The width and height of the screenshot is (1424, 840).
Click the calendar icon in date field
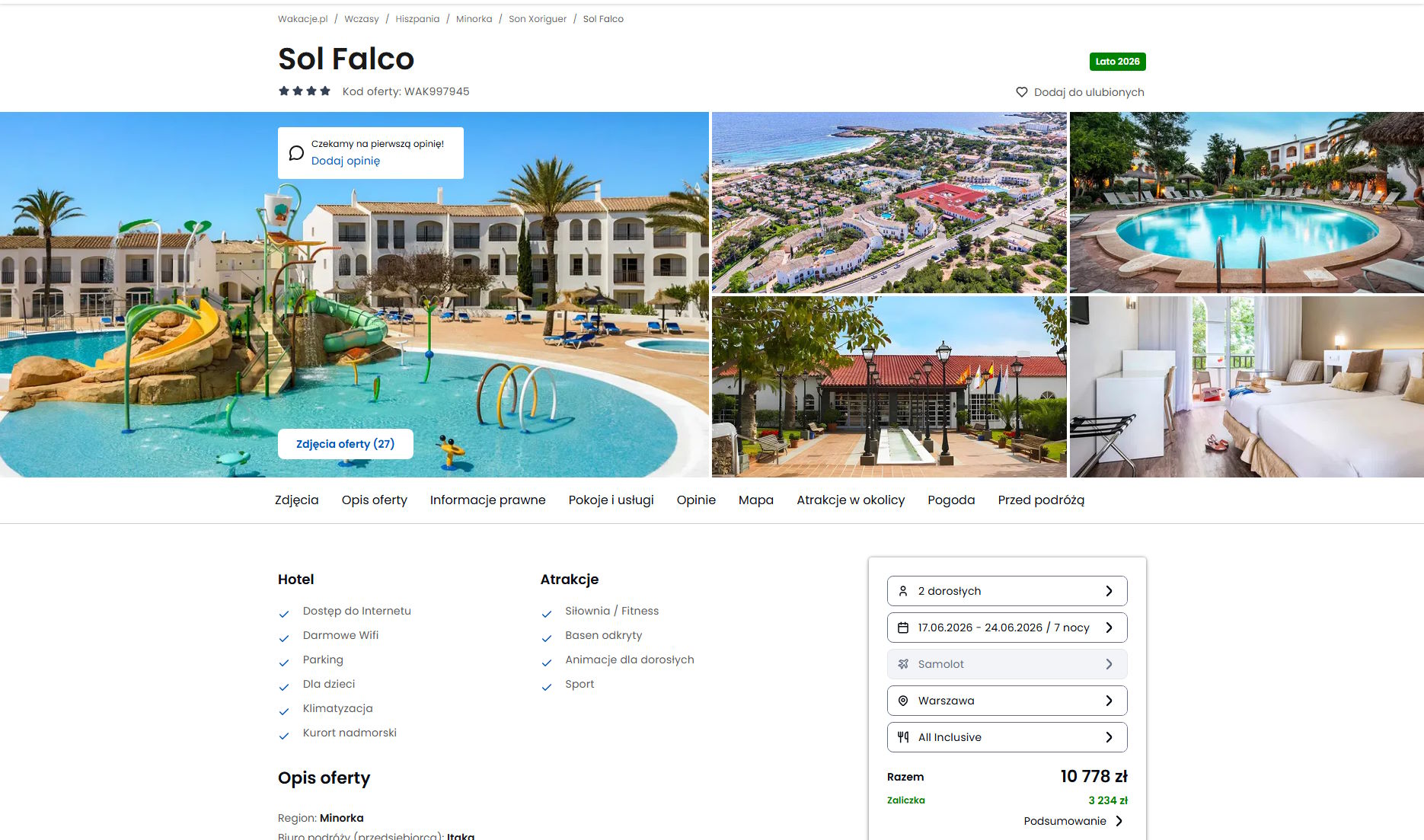pyautogui.click(x=903, y=628)
